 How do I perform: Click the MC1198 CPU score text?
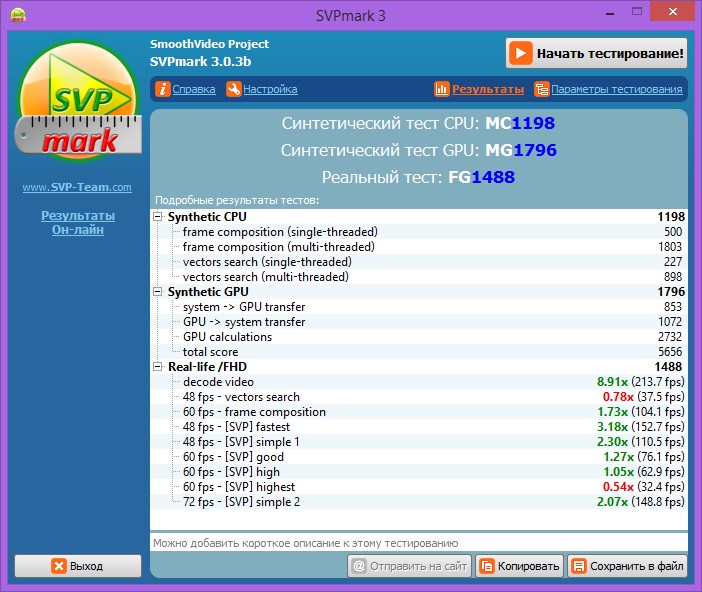[520, 123]
